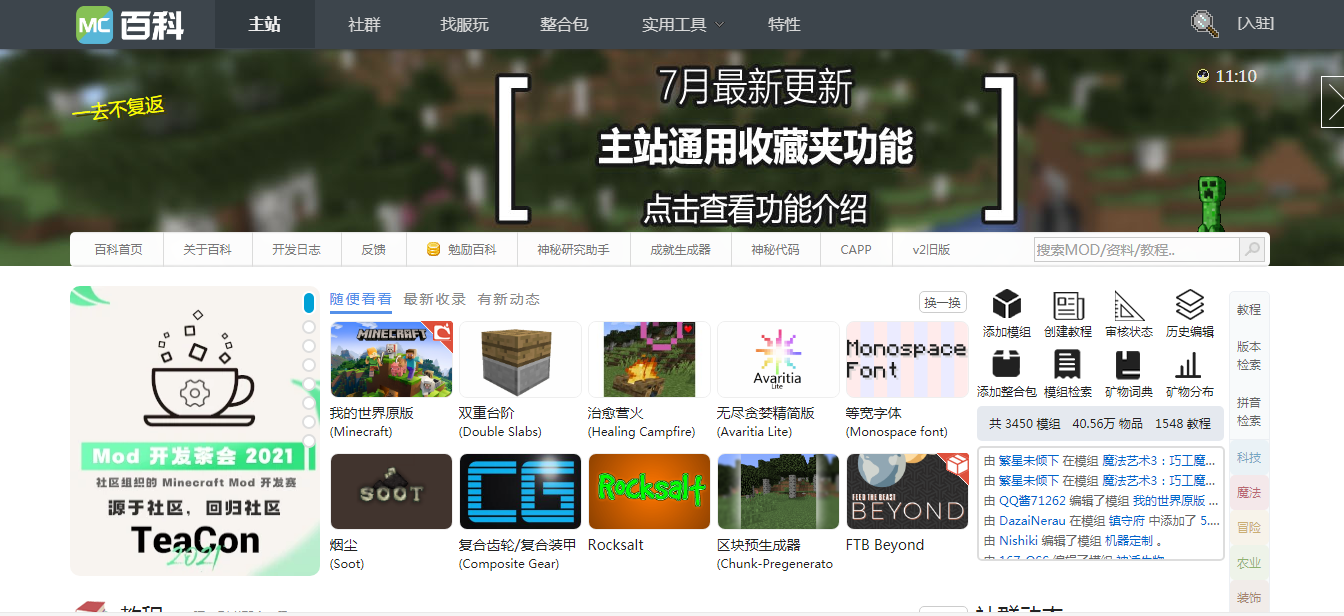Select the 冒险 category in sidebar

point(1249,528)
